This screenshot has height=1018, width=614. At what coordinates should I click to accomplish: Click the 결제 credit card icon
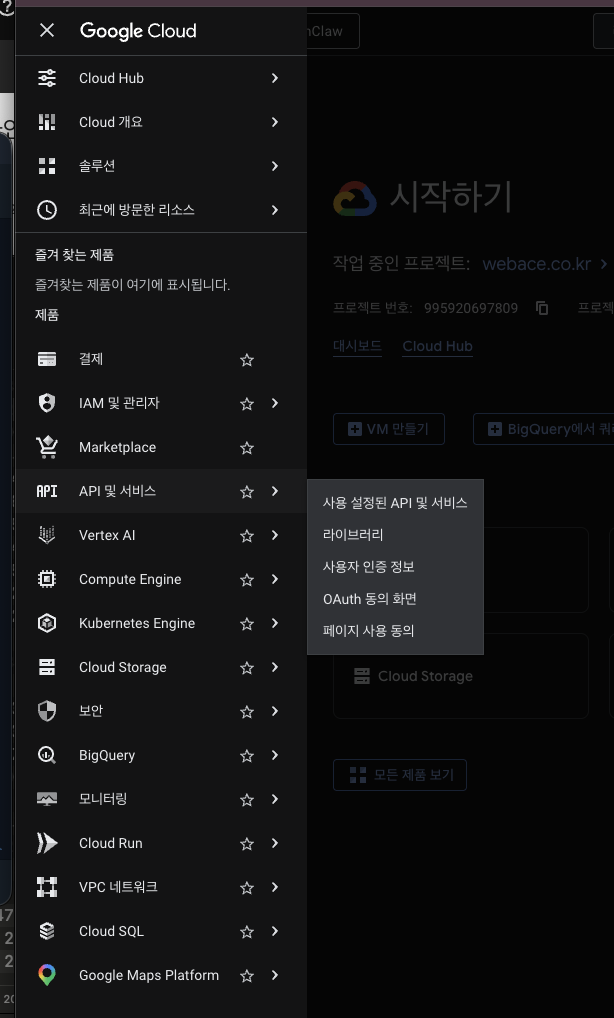coord(47,359)
